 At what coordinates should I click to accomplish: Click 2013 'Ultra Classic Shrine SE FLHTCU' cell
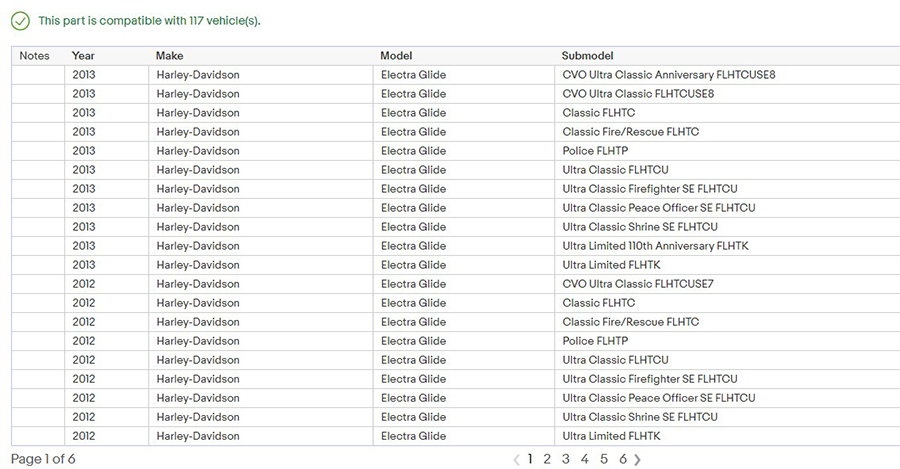pyautogui.click(x=727, y=226)
